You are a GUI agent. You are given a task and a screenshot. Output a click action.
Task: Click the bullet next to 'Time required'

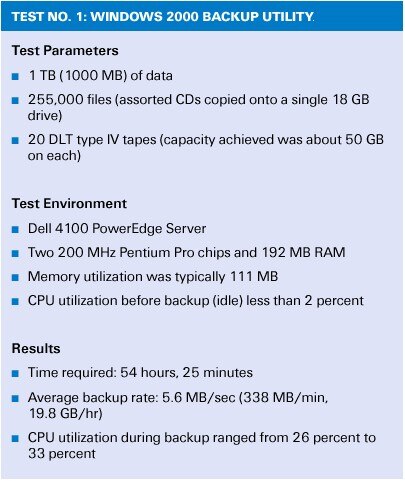coord(15,373)
